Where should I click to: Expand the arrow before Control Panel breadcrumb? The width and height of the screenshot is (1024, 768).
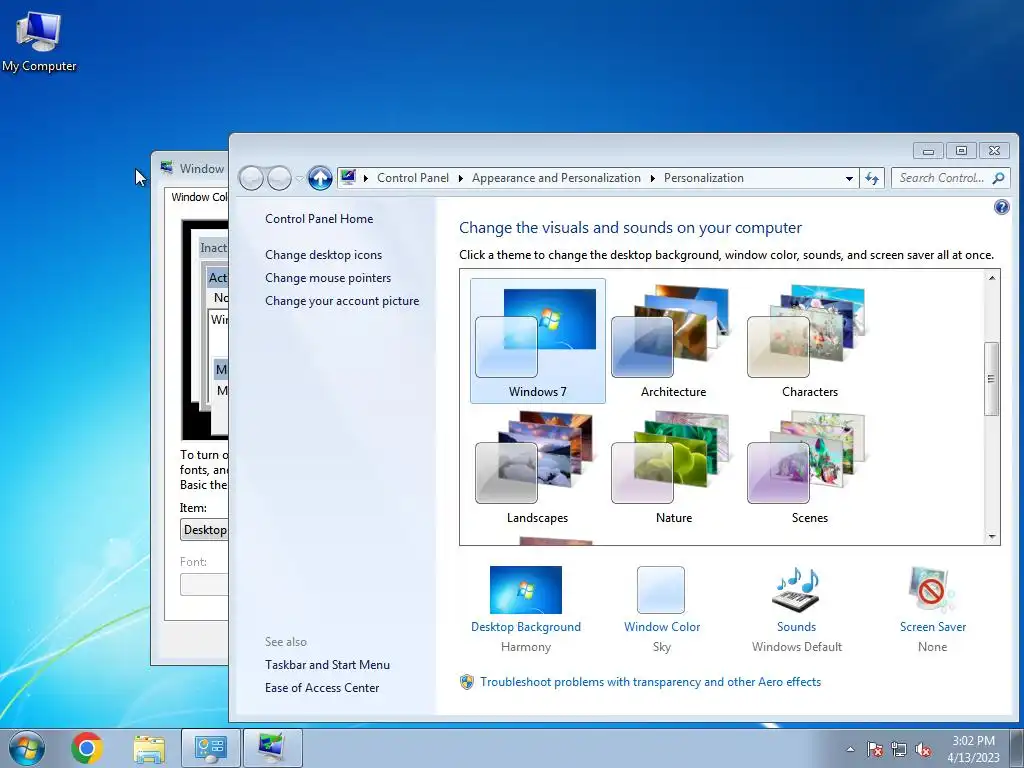pos(366,178)
